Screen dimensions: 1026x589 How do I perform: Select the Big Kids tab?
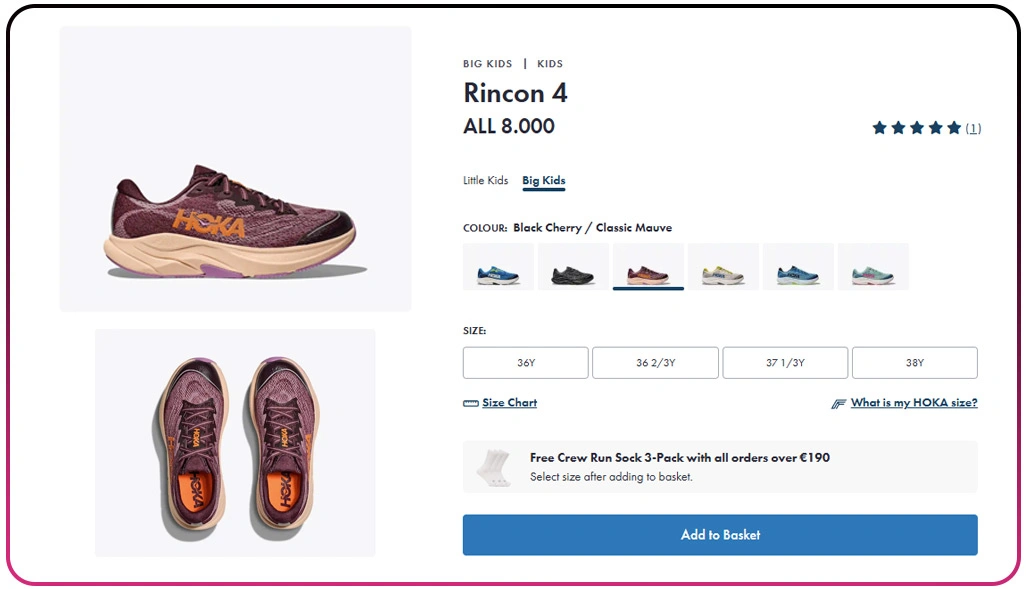pos(544,181)
